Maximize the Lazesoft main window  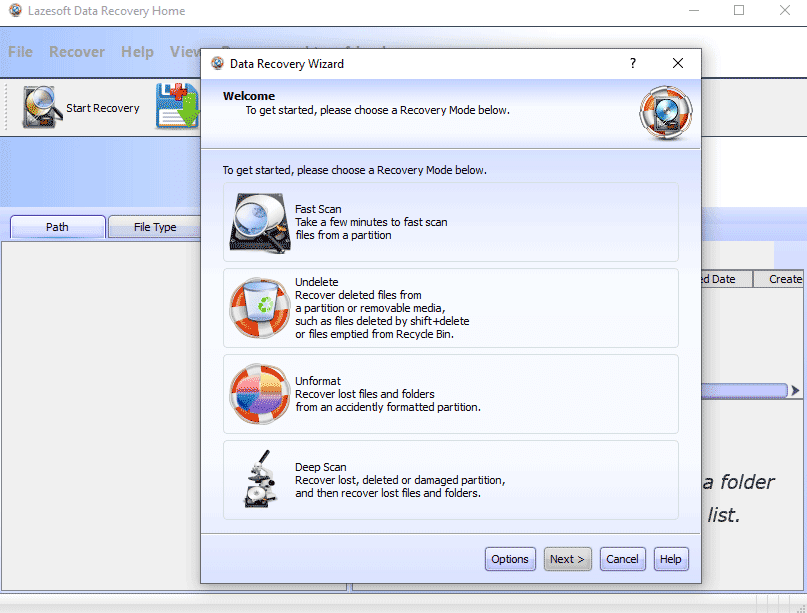pyautogui.click(x=739, y=10)
